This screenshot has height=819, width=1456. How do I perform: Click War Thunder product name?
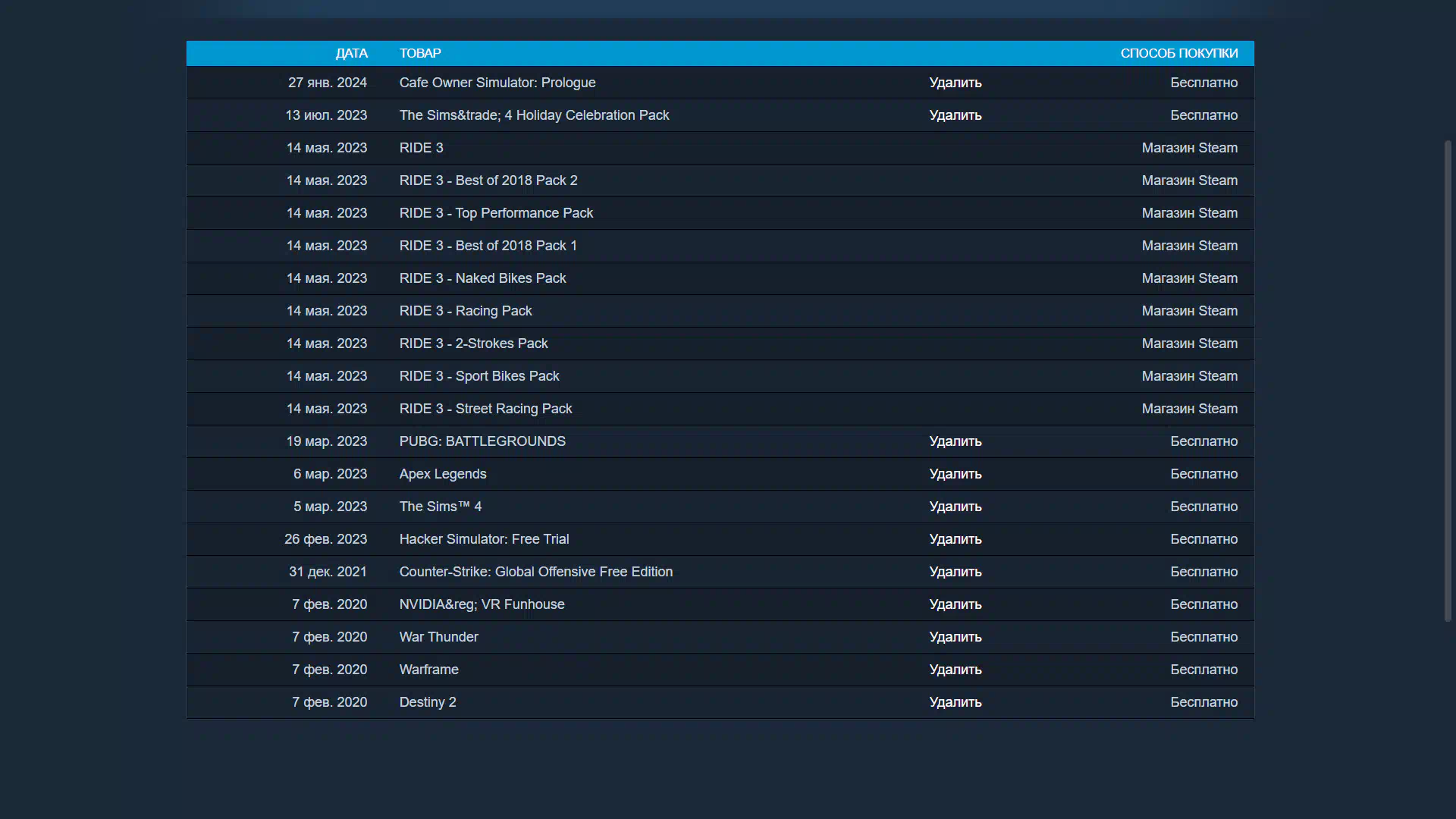(x=439, y=637)
